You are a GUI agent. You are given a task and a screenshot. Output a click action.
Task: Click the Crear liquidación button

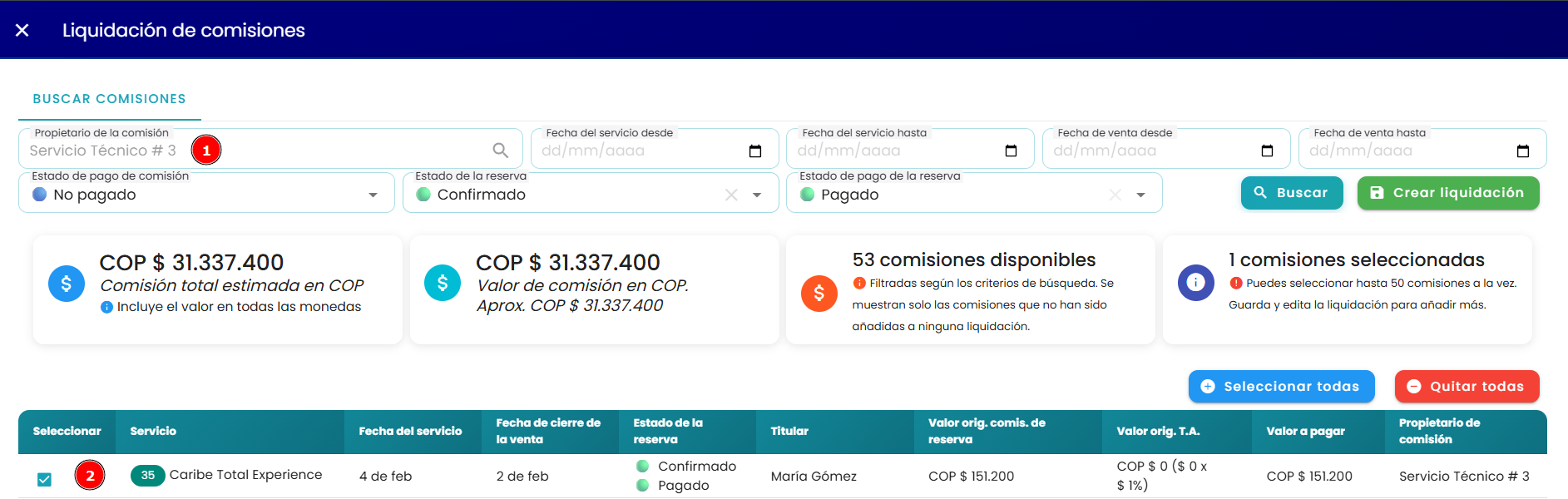[1448, 193]
